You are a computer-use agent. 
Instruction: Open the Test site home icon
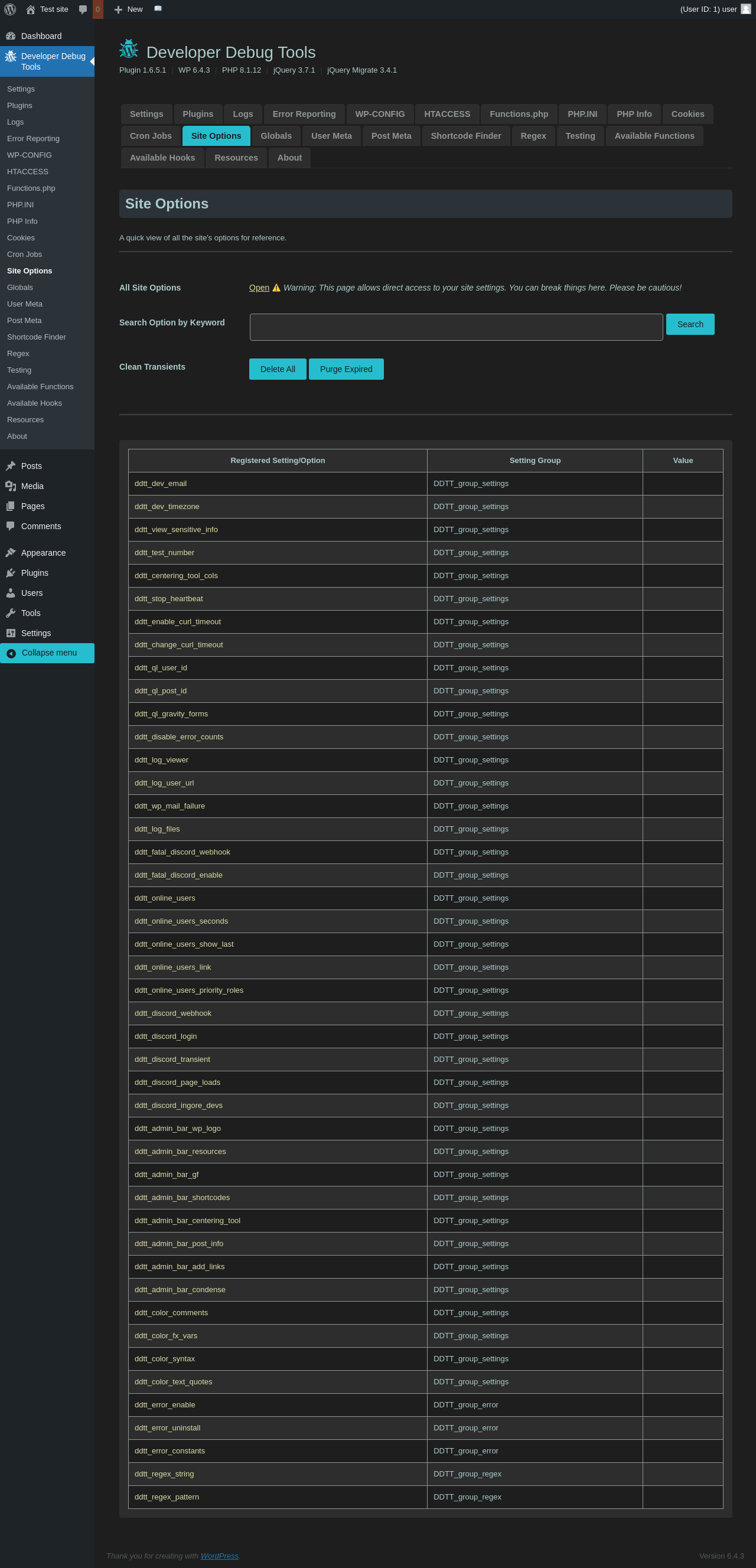(x=31, y=9)
